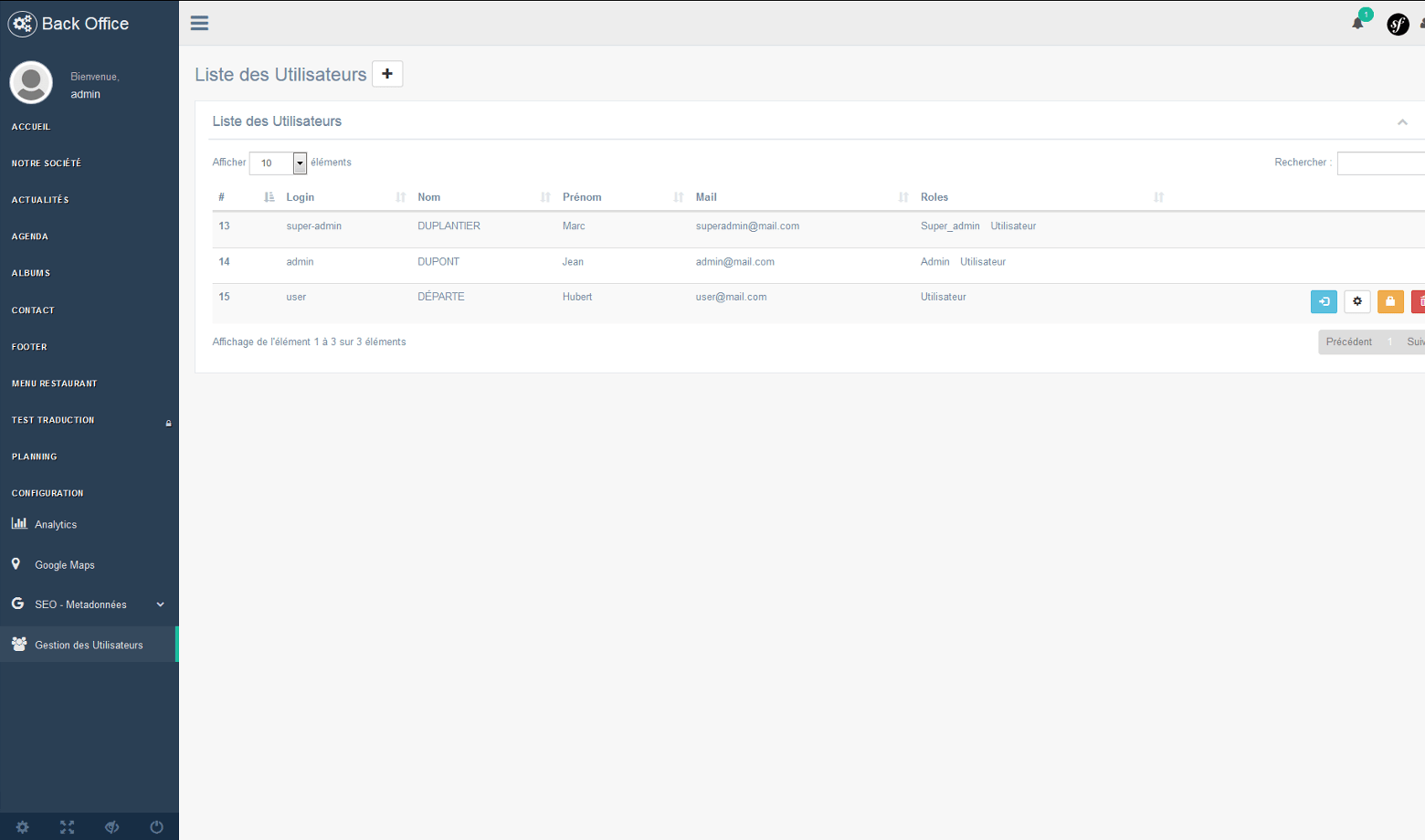Open settings gear for user row

pos(1357,301)
